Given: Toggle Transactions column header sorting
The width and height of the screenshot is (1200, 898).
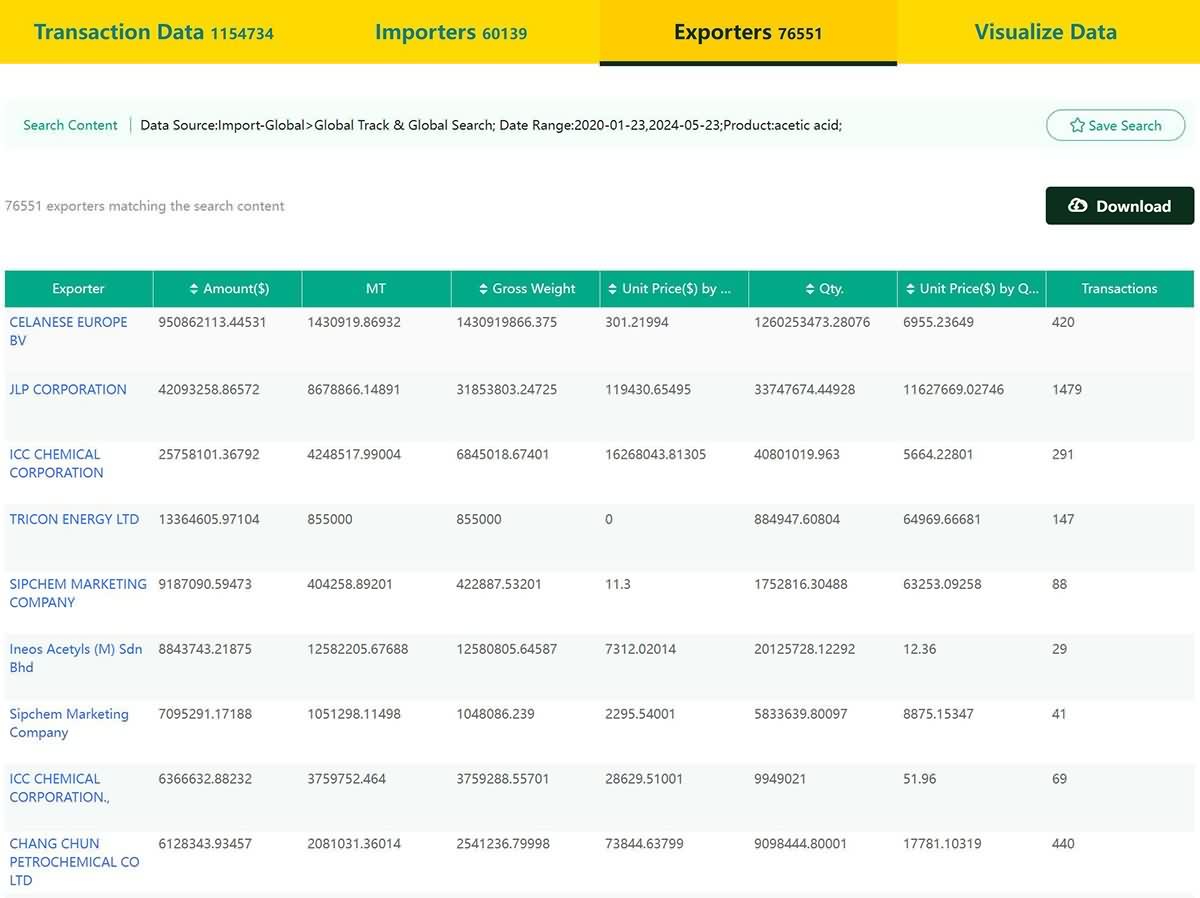Looking at the screenshot, I should coord(1119,288).
